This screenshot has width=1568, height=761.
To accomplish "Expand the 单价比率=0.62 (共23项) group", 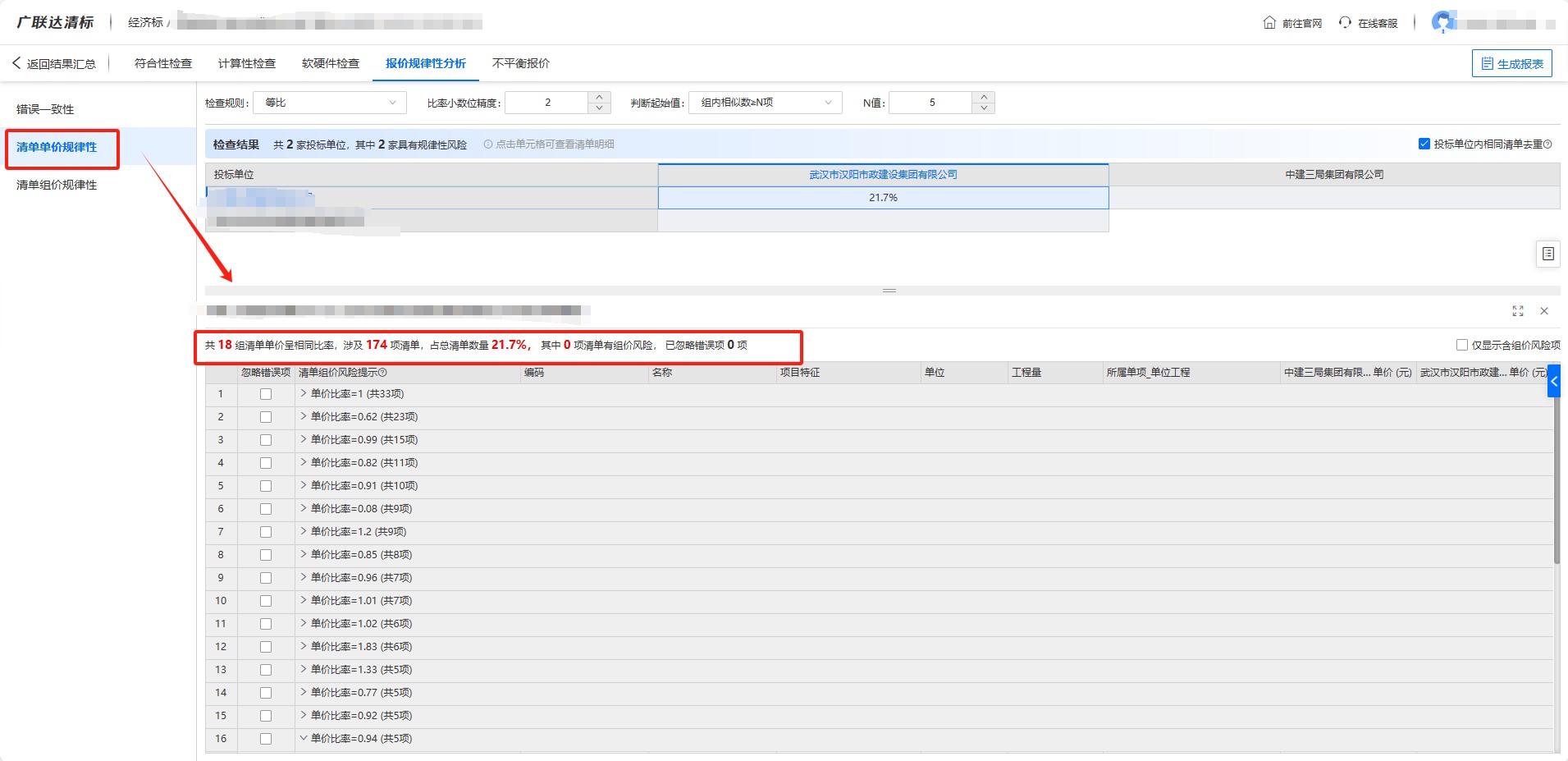I will coord(304,416).
